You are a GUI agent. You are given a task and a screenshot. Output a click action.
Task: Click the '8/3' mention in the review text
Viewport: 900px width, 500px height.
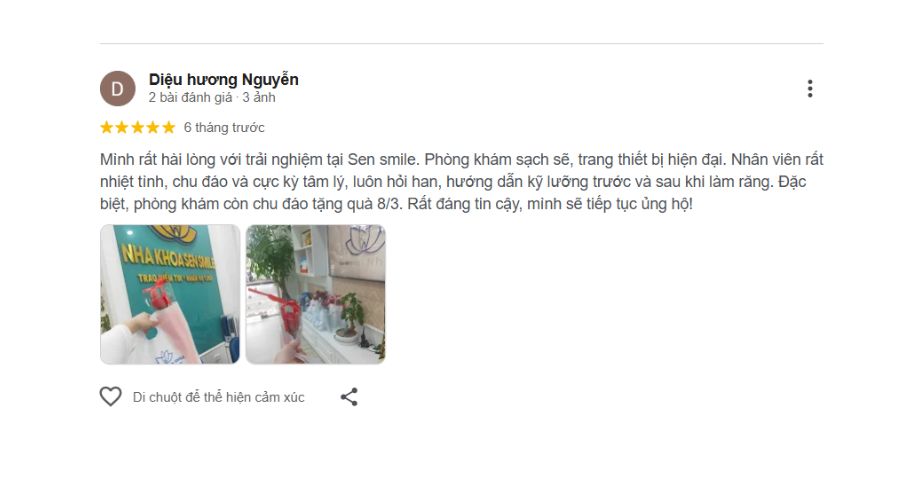pyautogui.click(x=388, y=204)
